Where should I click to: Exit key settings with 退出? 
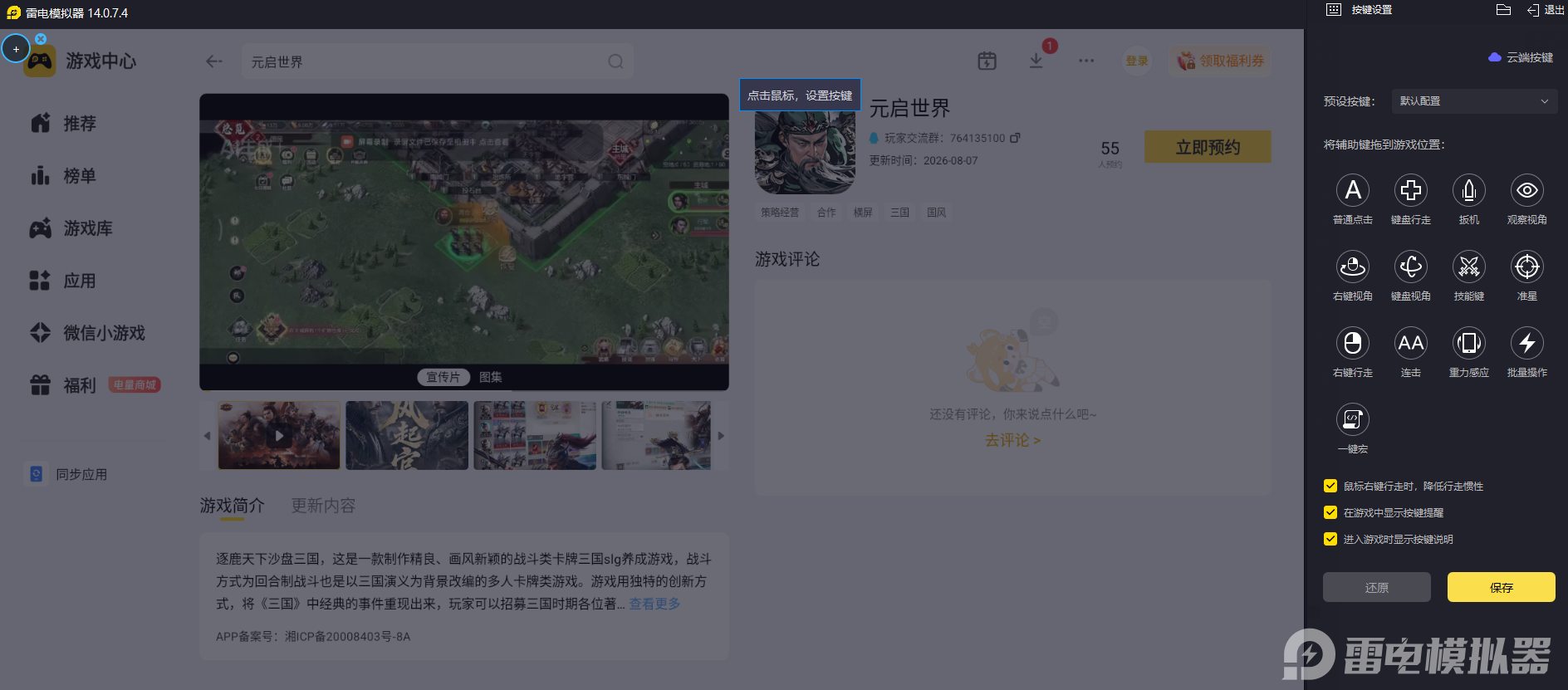pyautogui.click(x=1546, y=10)
